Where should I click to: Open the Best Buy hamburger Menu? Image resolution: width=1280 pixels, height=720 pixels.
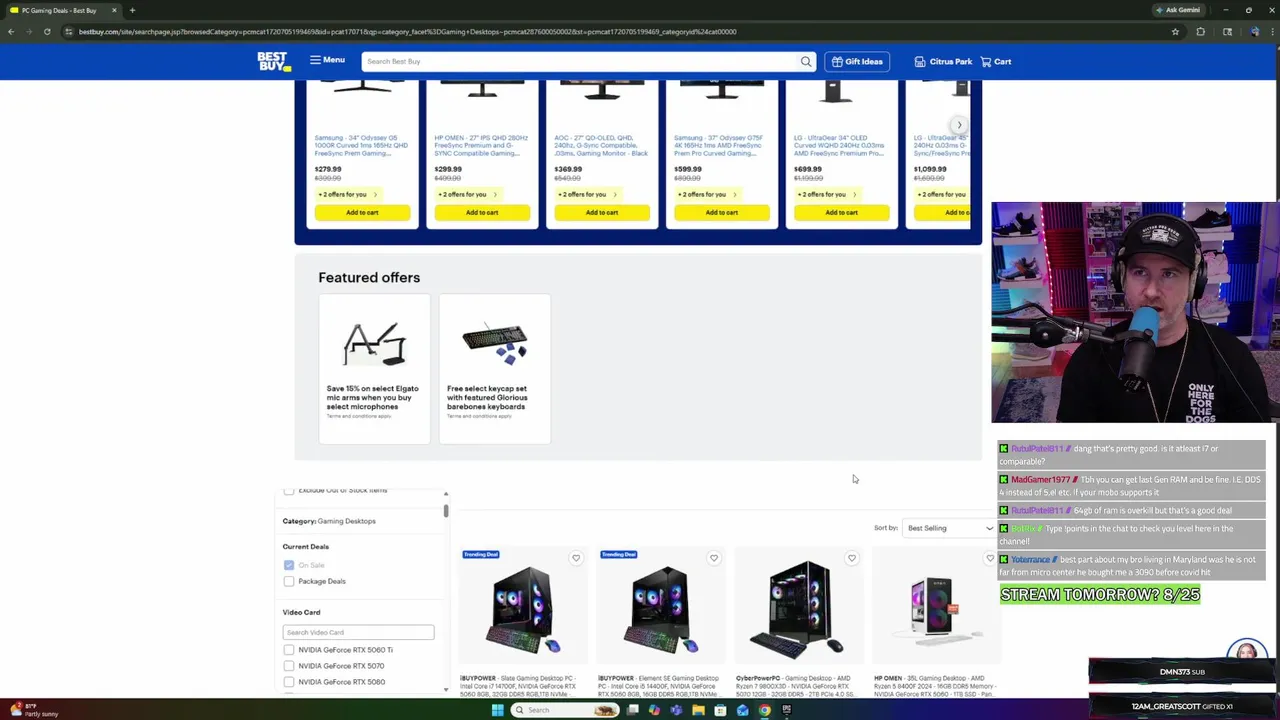pos(327,60)
